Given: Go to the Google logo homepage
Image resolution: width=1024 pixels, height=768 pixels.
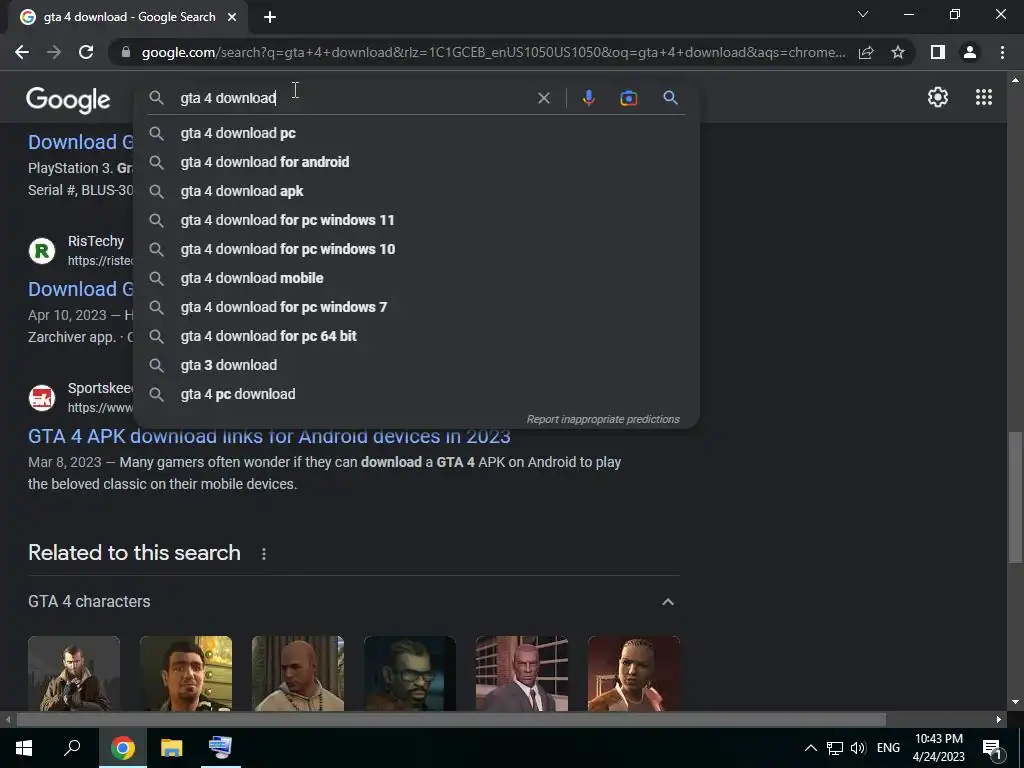Looking at the screenshot, I should click(x=68, y=99).
